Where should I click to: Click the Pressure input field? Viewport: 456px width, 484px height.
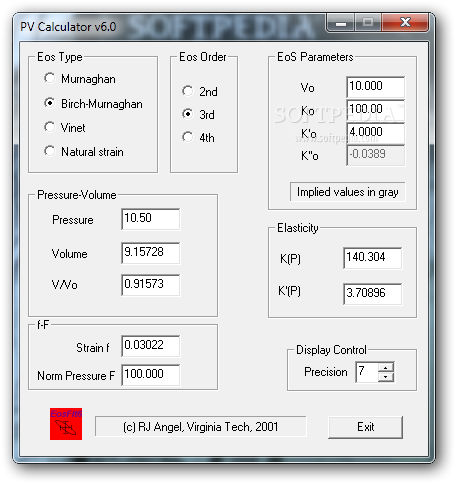pyautogui.click(x=151, y=219)
